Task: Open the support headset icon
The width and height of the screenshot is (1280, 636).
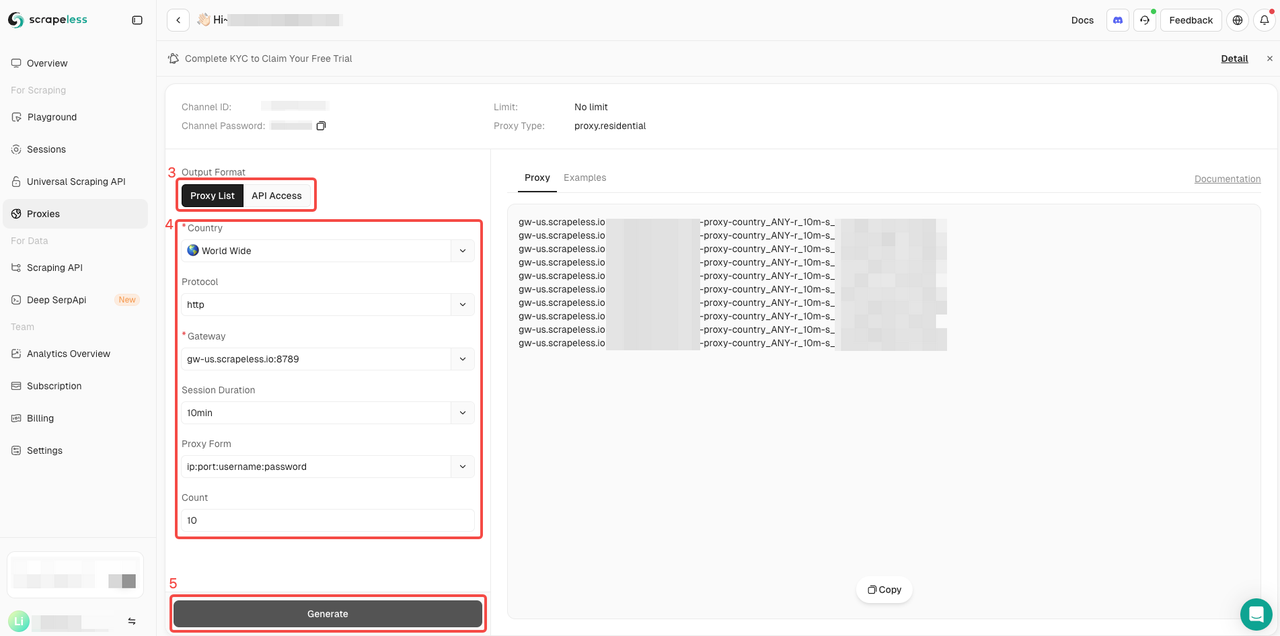Action: [x=1144, y=20]
